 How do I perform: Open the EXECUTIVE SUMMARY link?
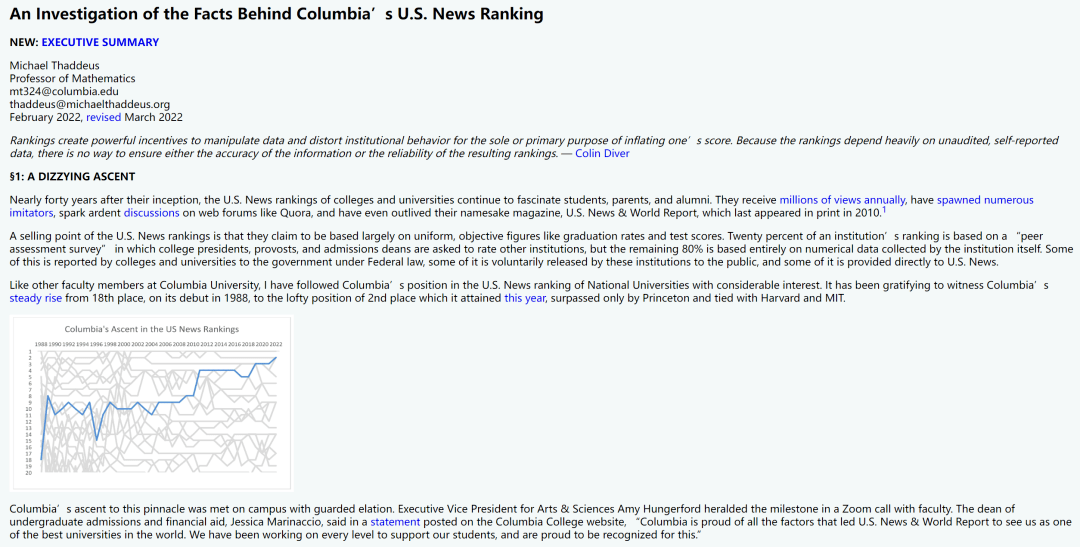point(100,42)
